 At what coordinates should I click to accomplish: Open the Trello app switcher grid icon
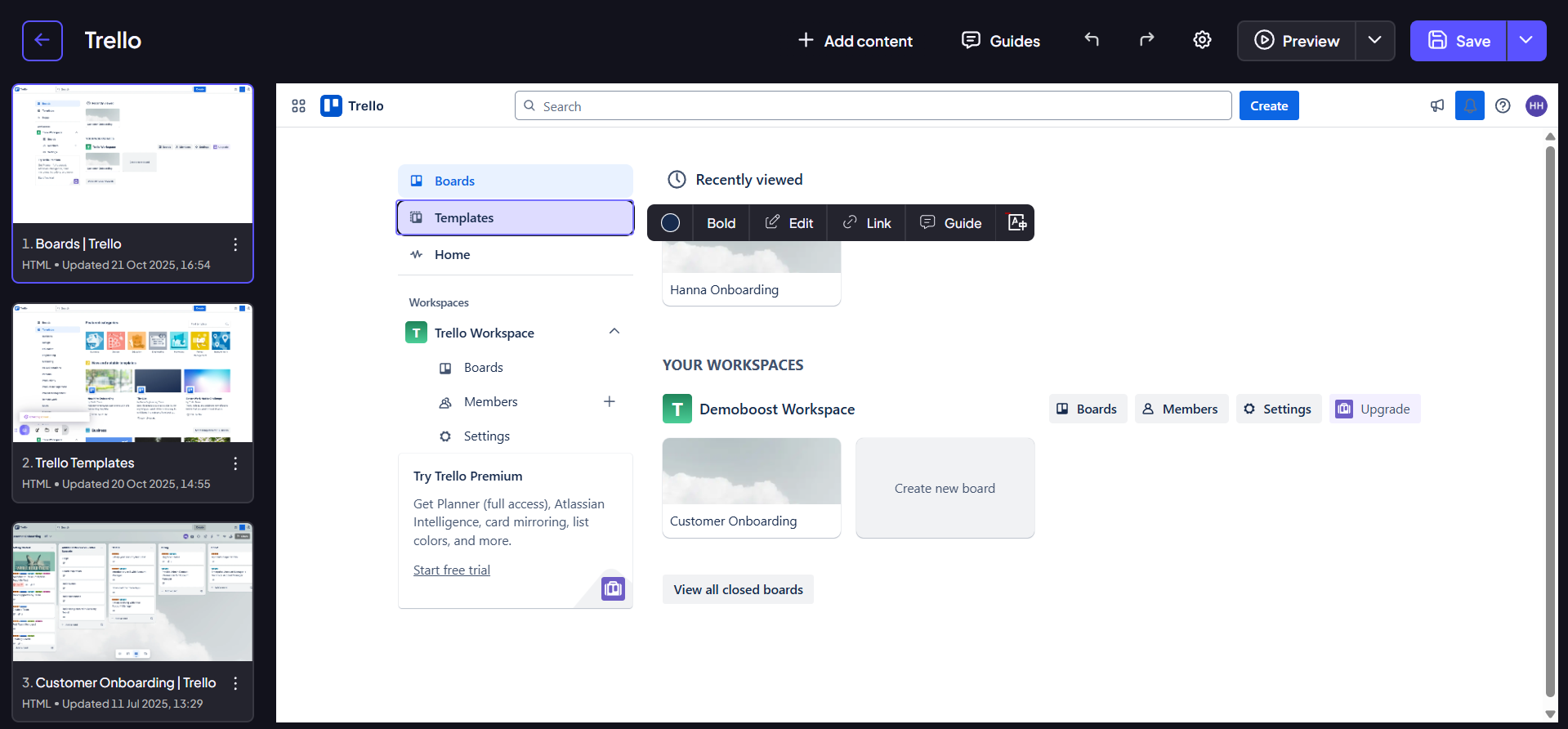(x=298, y=105)
